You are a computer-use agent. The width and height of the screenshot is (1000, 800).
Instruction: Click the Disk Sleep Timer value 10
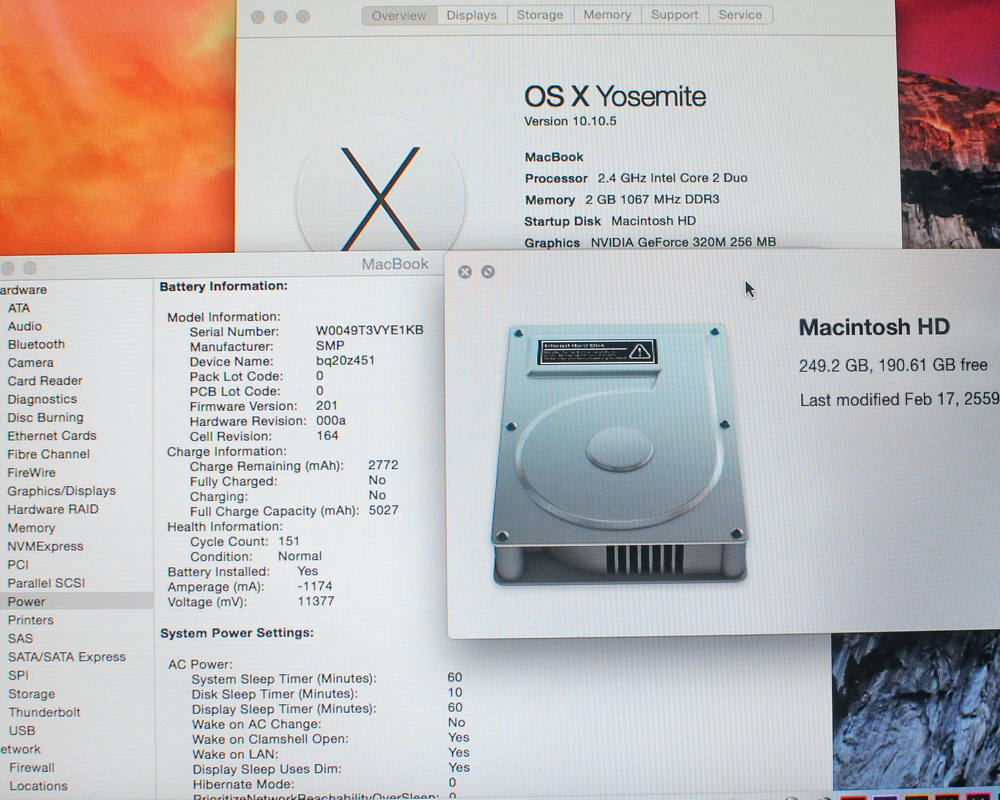455,692
